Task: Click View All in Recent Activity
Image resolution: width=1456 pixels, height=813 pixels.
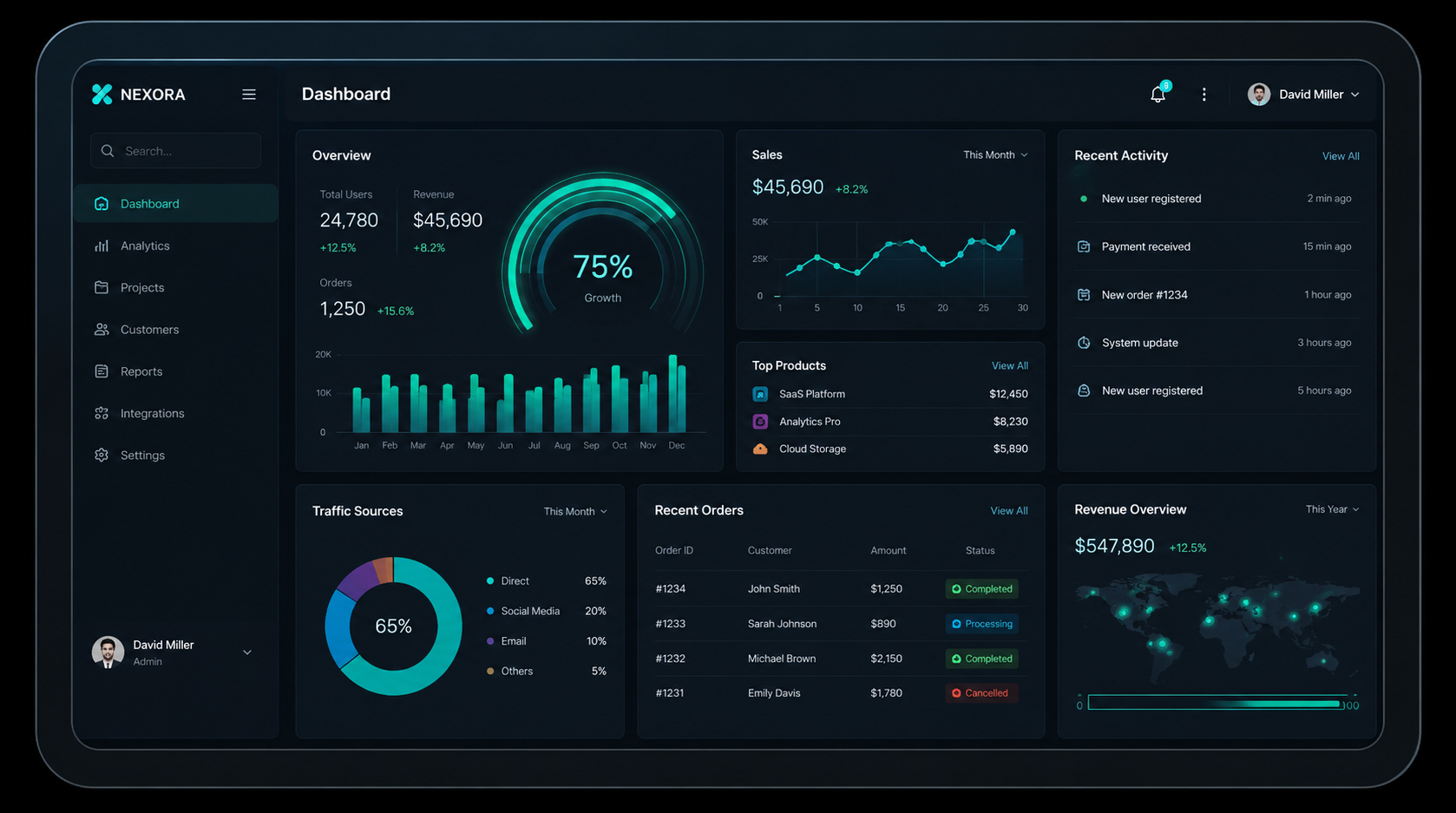Action: click(x=1341, y=156)
